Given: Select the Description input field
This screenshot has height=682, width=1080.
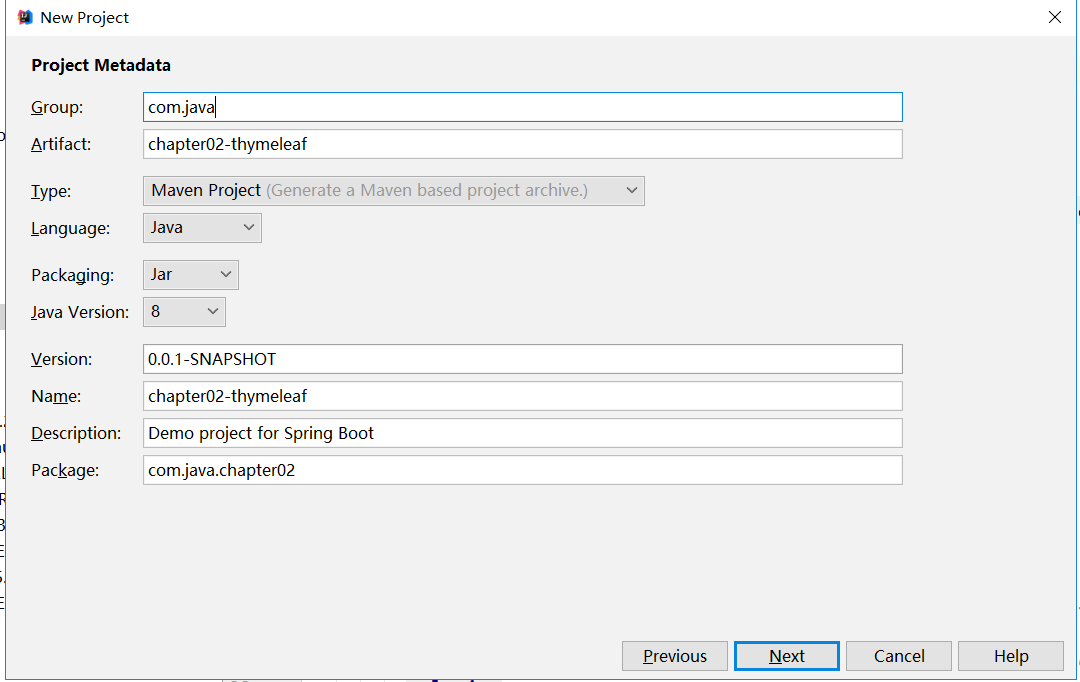Looking at the screenshot, I should [x=523, y=433].
